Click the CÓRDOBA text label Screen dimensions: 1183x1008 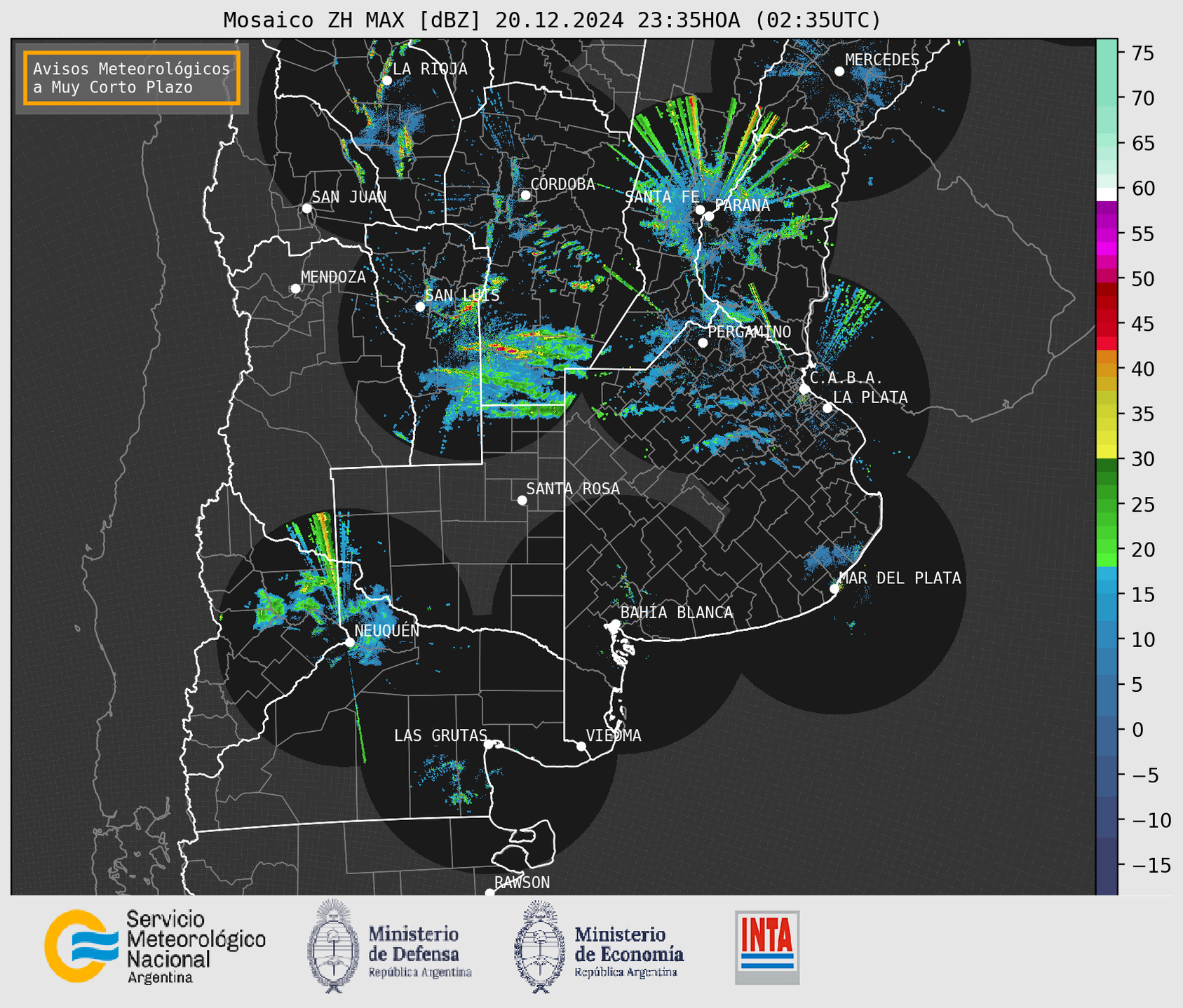click(x=562, y=184)
